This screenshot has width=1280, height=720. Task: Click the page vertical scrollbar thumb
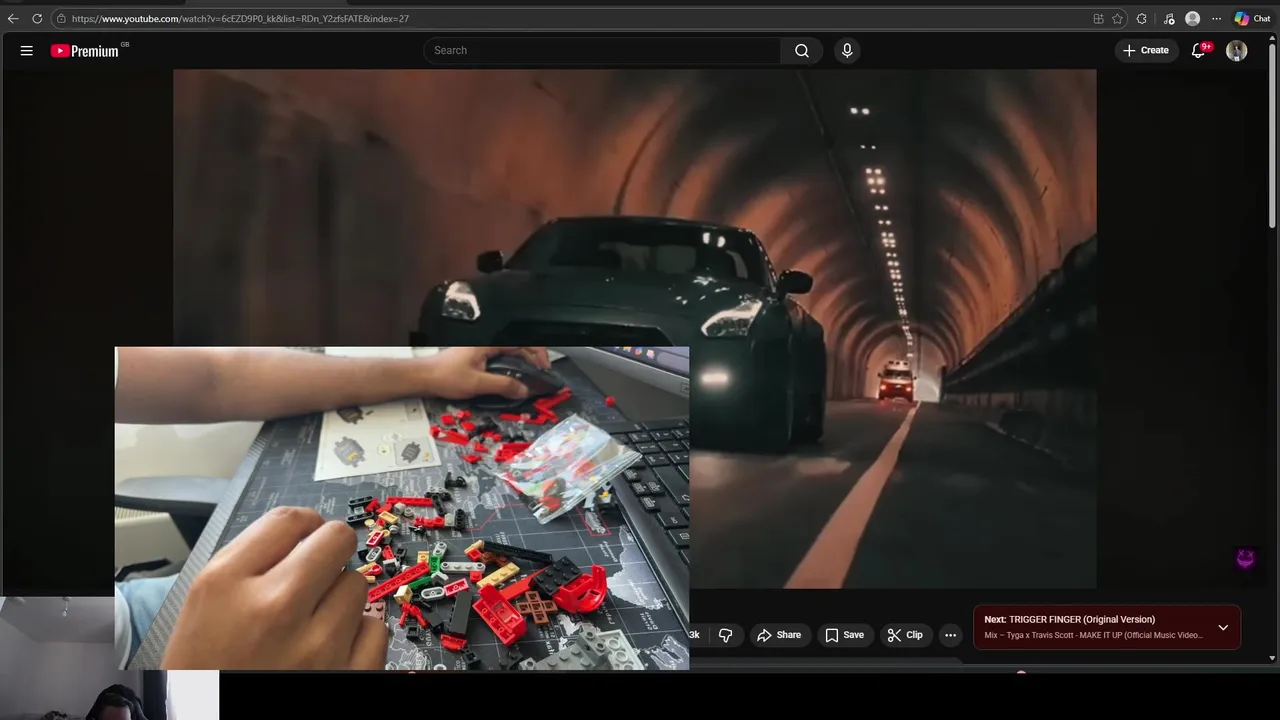[x=1272, y=135]
